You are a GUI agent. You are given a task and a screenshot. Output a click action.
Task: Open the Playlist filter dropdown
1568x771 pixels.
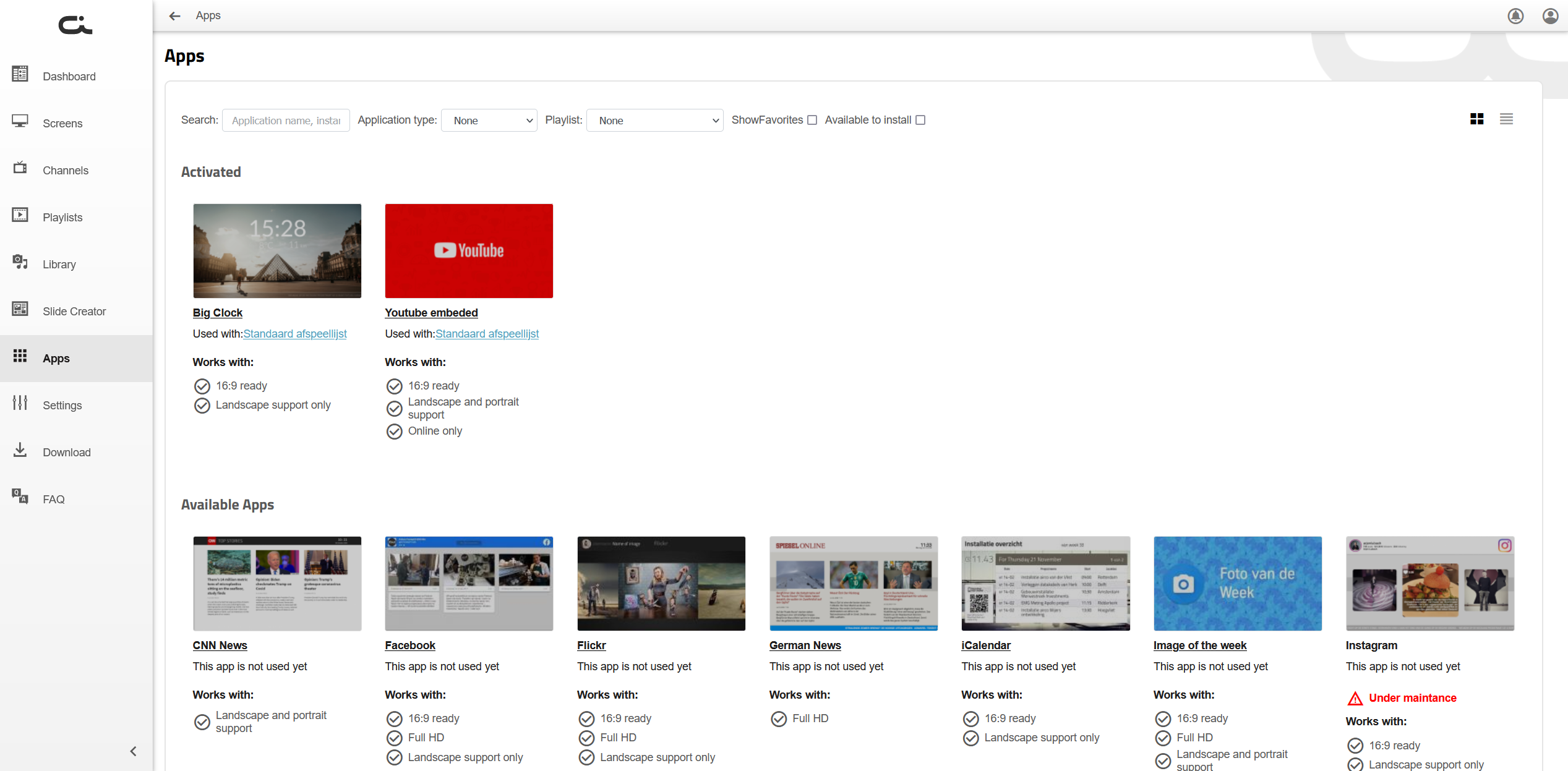(654, 120)
